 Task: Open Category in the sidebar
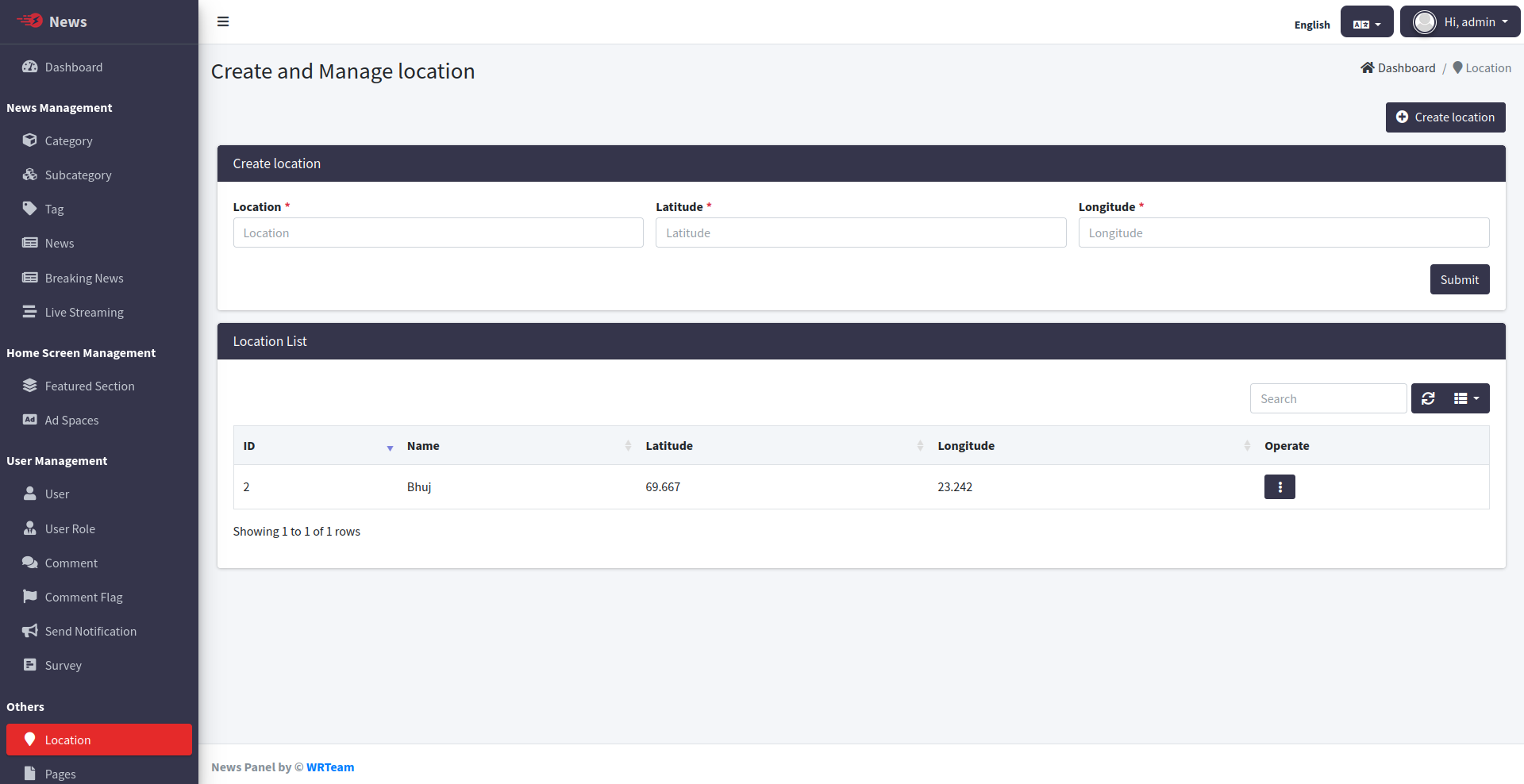pos(68,141)
